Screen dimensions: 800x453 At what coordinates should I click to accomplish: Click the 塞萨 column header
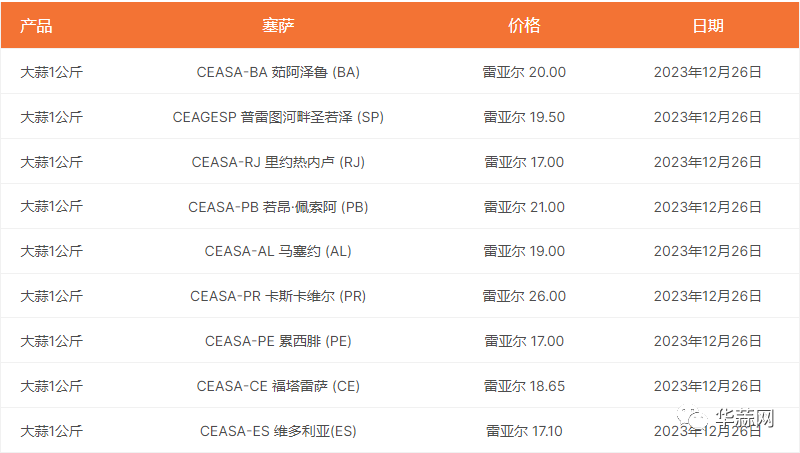[x=278, y=26]
